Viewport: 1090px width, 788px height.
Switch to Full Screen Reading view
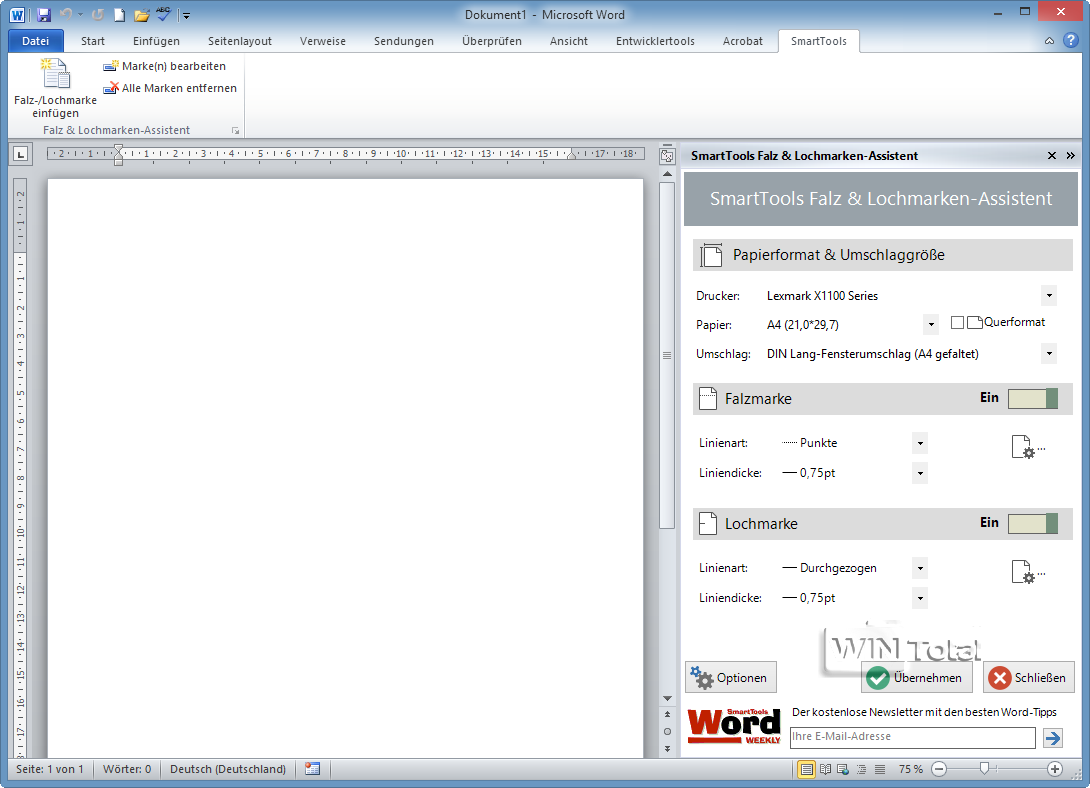[x=825, y=769]
